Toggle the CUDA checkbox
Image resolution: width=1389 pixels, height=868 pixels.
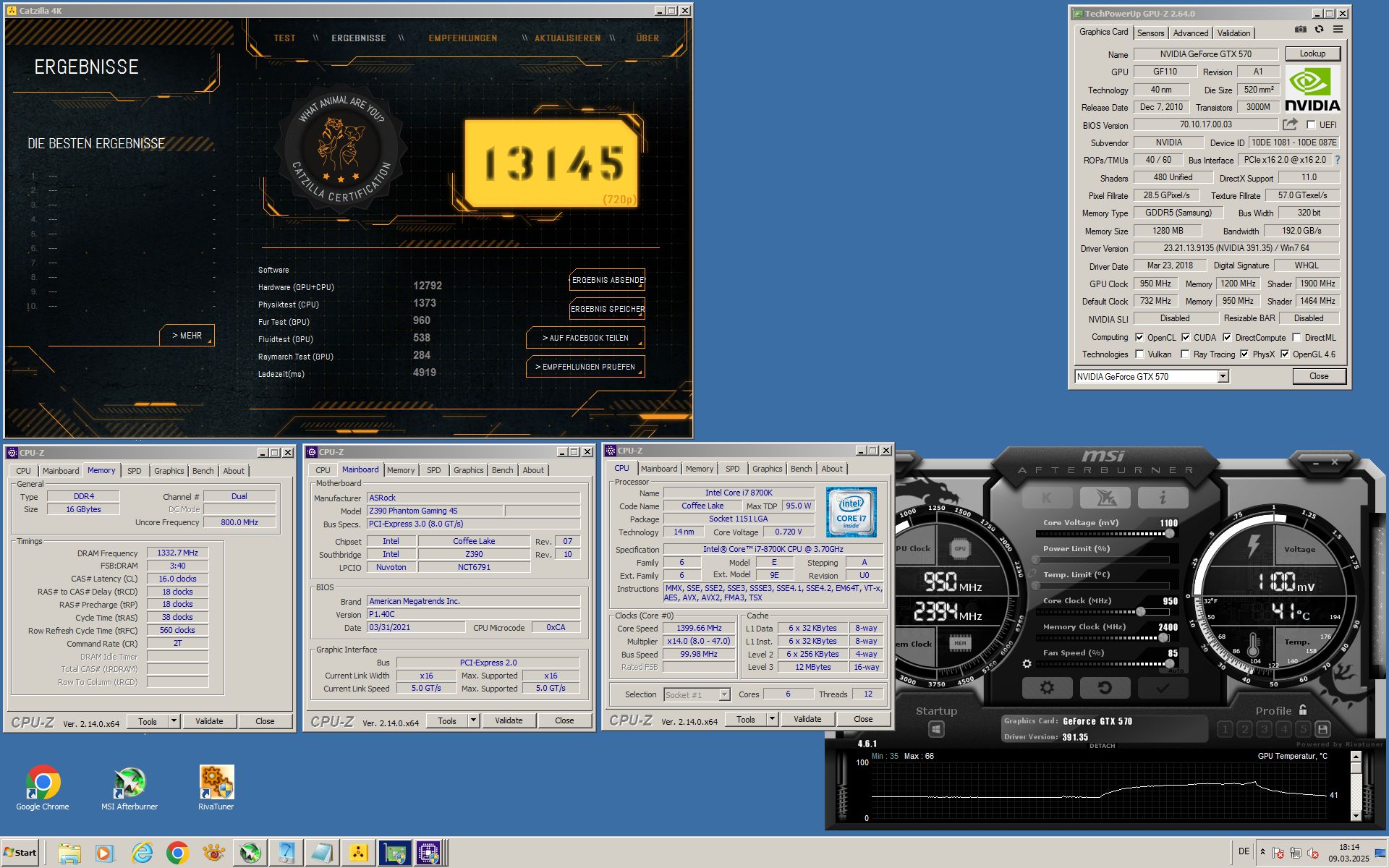pyautogui.click(x=1186, y=337)
